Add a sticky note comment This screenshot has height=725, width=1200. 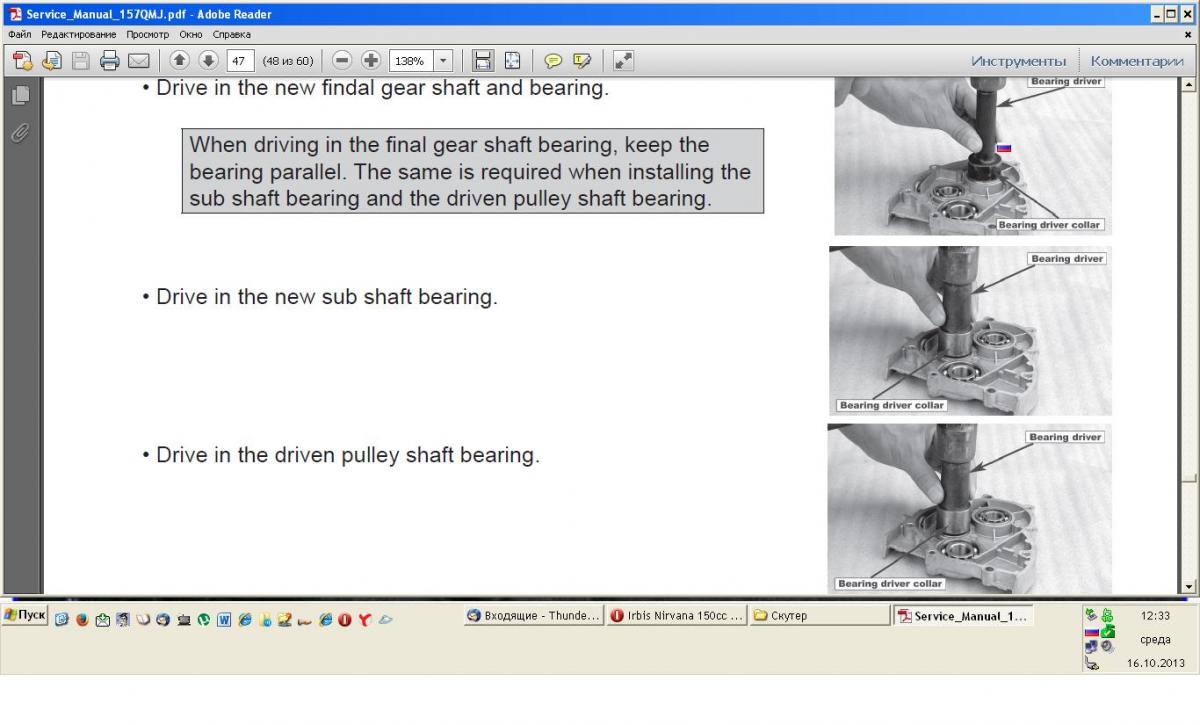[x=553, y=60]
